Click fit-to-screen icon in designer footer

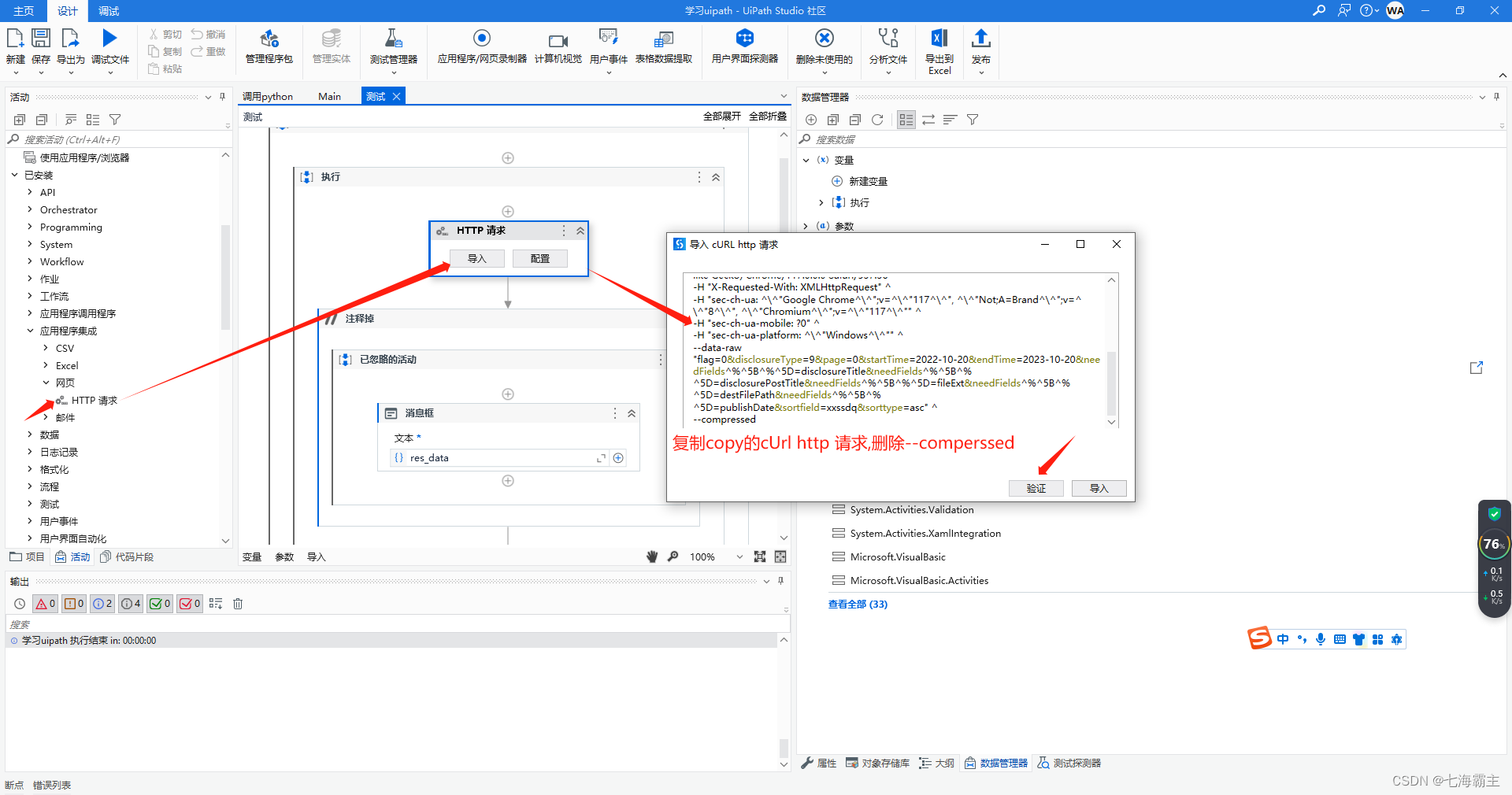click(760, 556)
